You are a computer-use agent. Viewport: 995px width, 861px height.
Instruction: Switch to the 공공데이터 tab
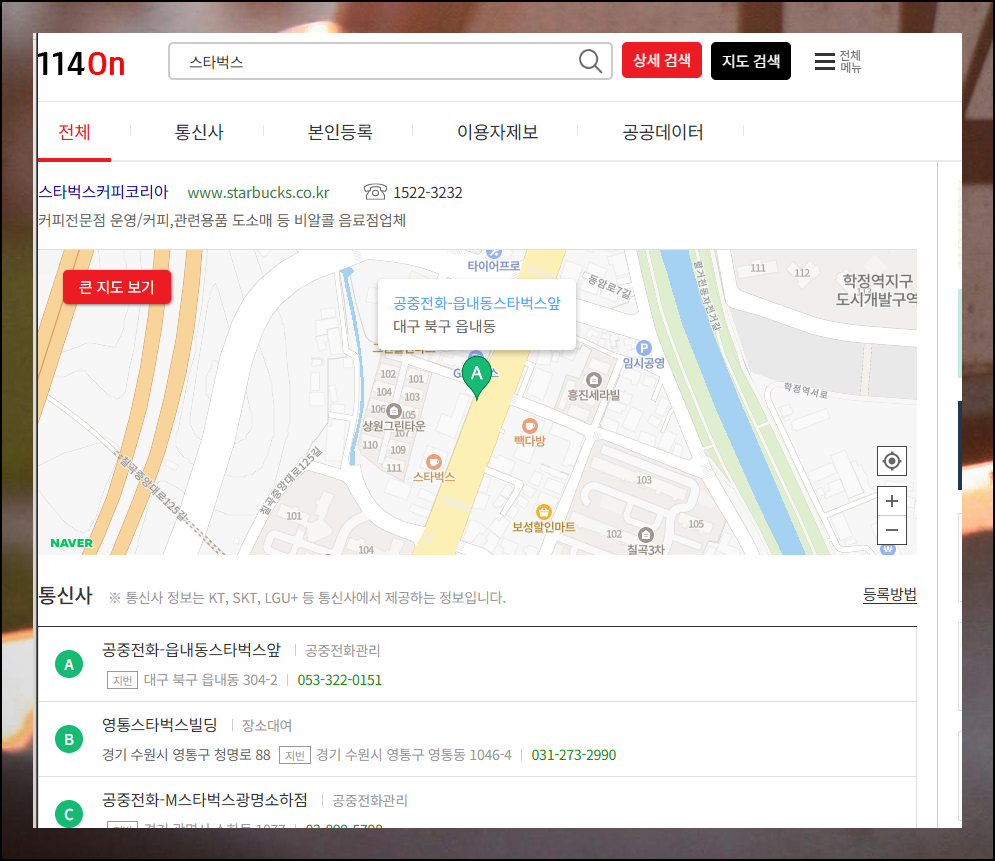(663, 132)
